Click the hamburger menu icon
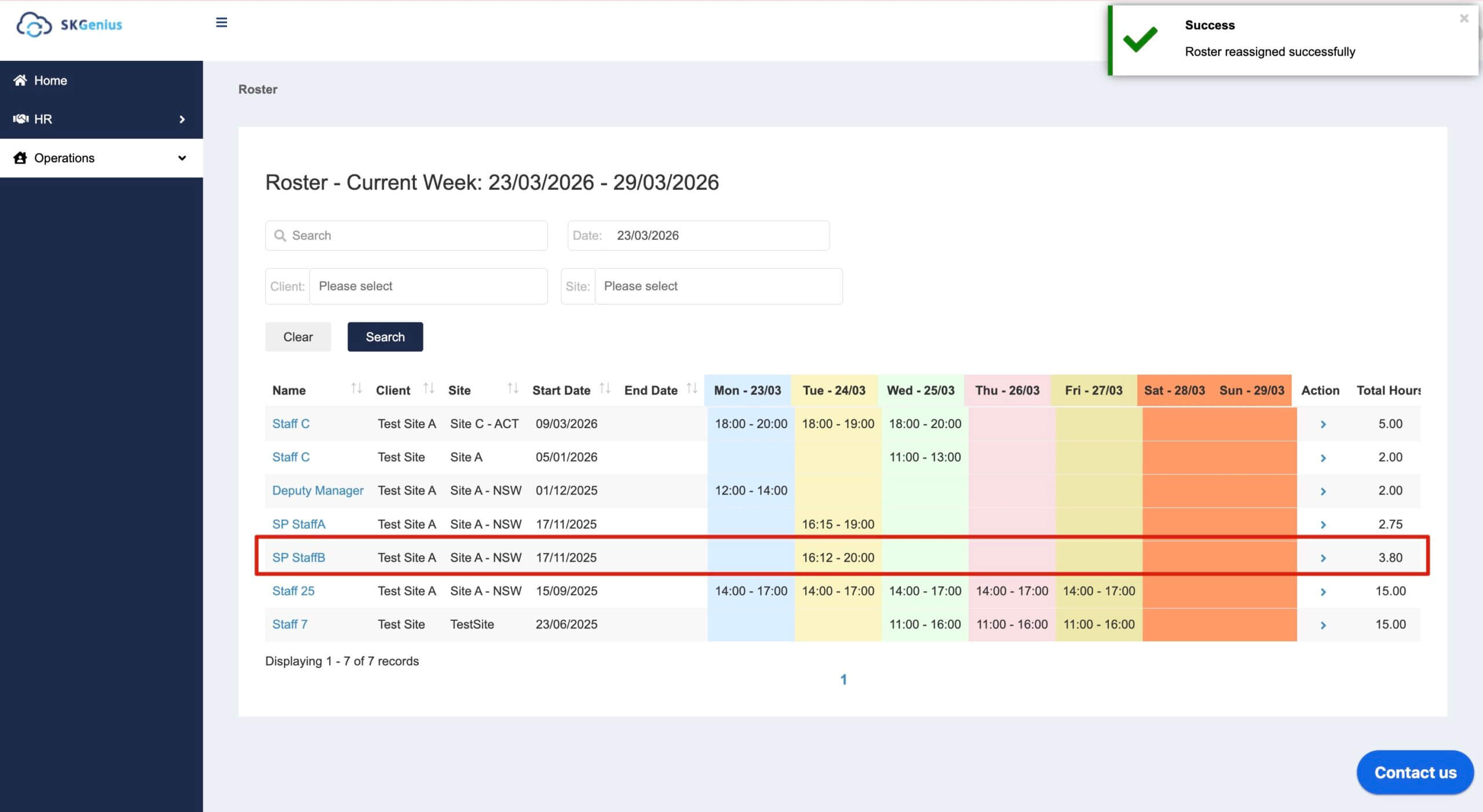This screenshot has width=1483, height=812. coord(221,23)
